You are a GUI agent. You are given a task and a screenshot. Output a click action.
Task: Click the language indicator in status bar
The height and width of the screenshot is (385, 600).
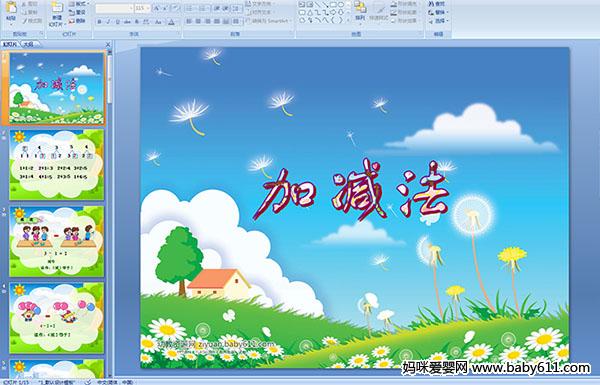tap(114, 382)
